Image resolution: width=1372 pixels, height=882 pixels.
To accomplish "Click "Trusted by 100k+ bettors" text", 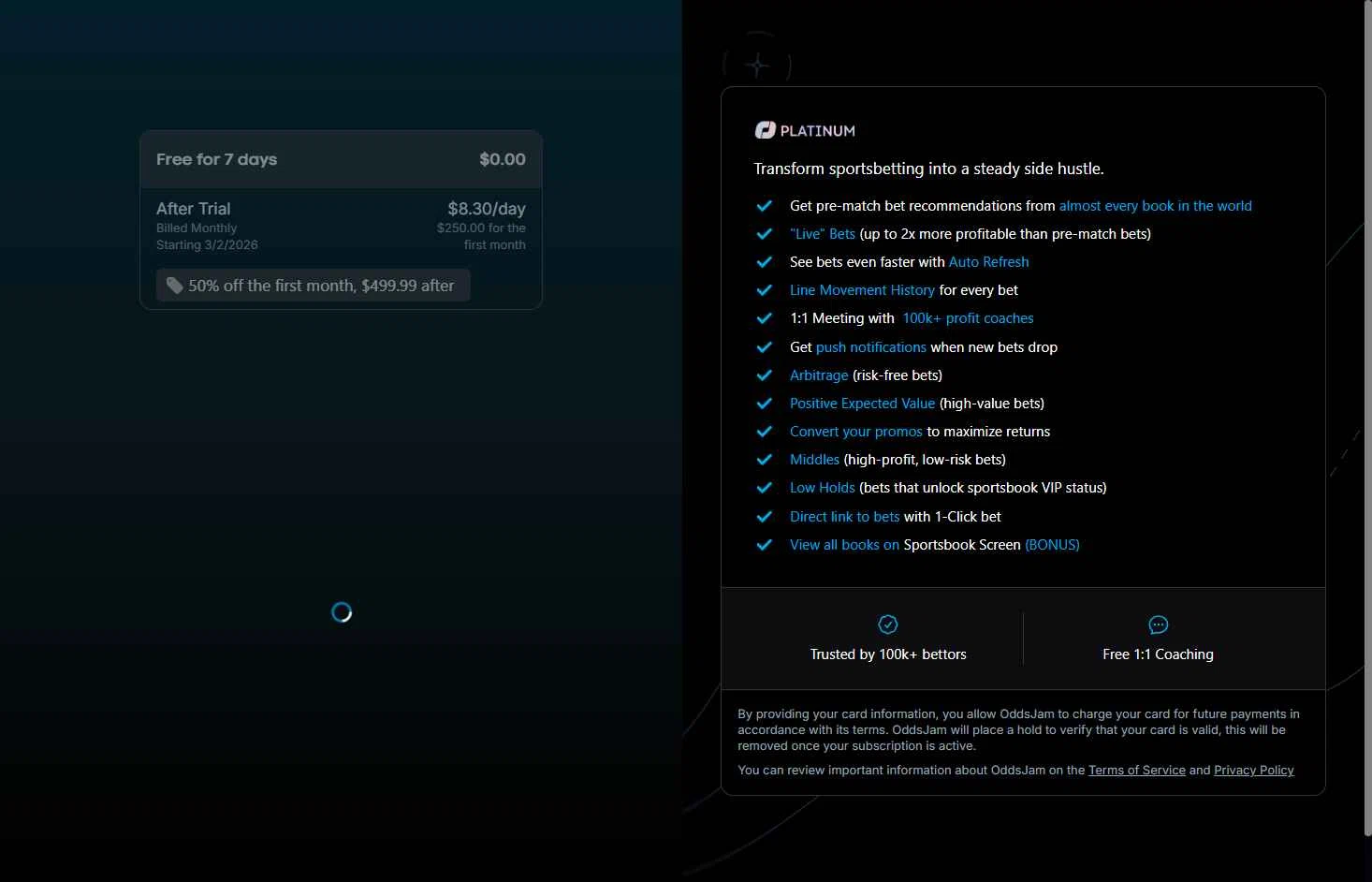I will click(888, 654).
